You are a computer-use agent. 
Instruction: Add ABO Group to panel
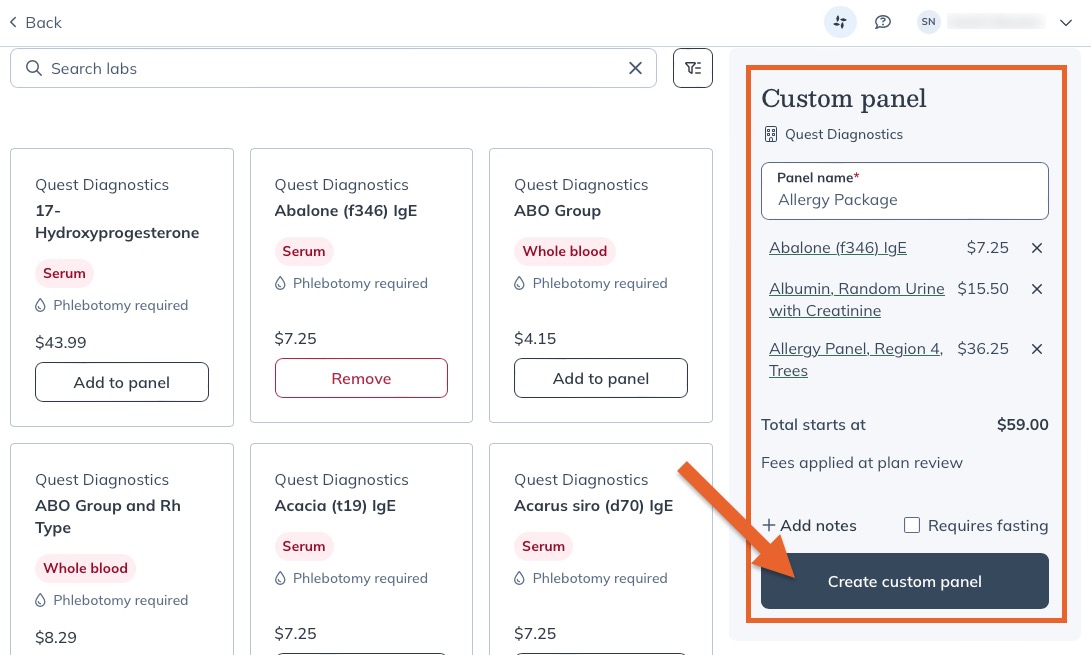(600, 378)
